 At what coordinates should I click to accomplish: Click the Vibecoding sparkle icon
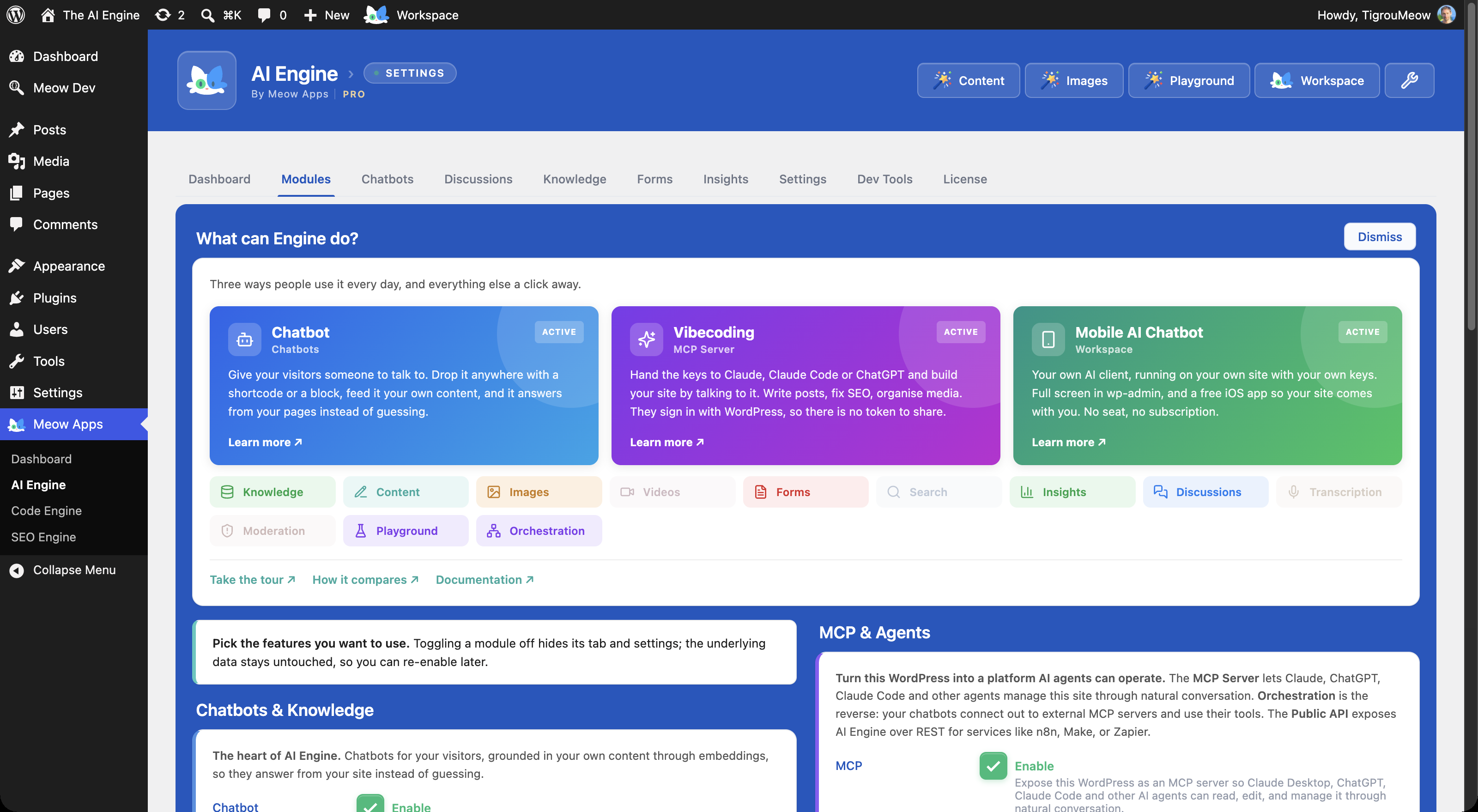[x=646, y=340]
